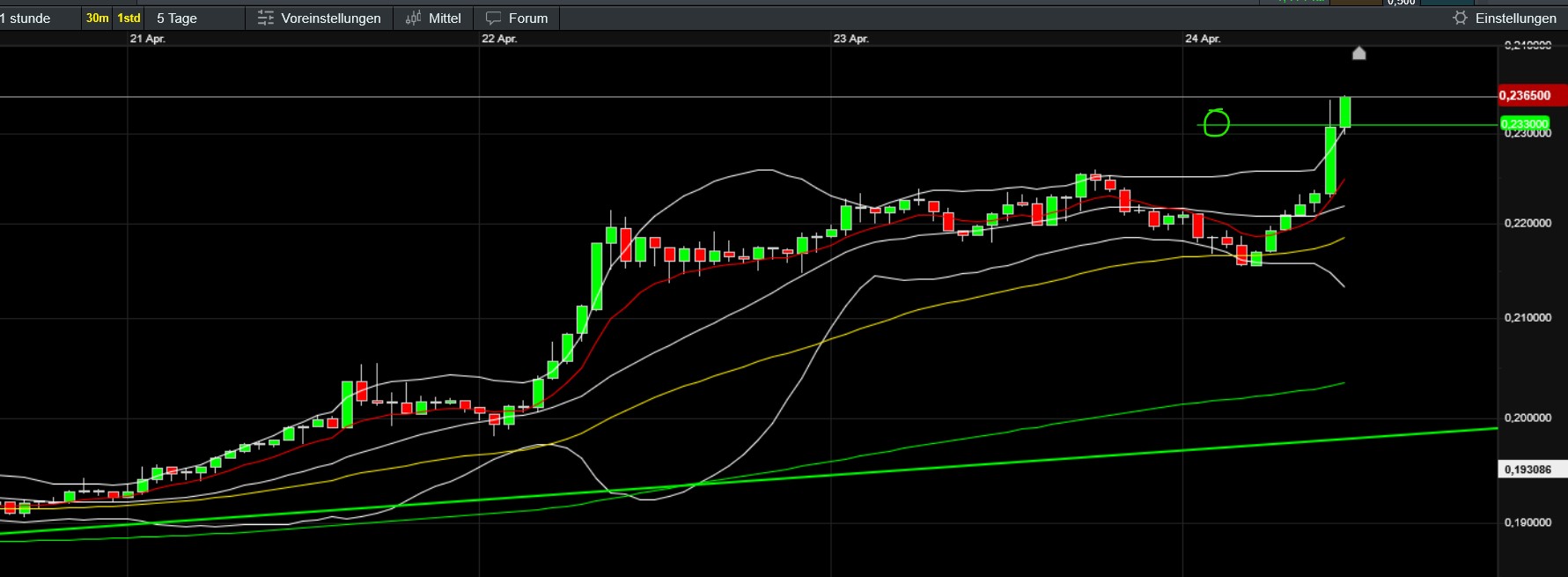Click the 0,210000 axis value

coord(1528,318)
